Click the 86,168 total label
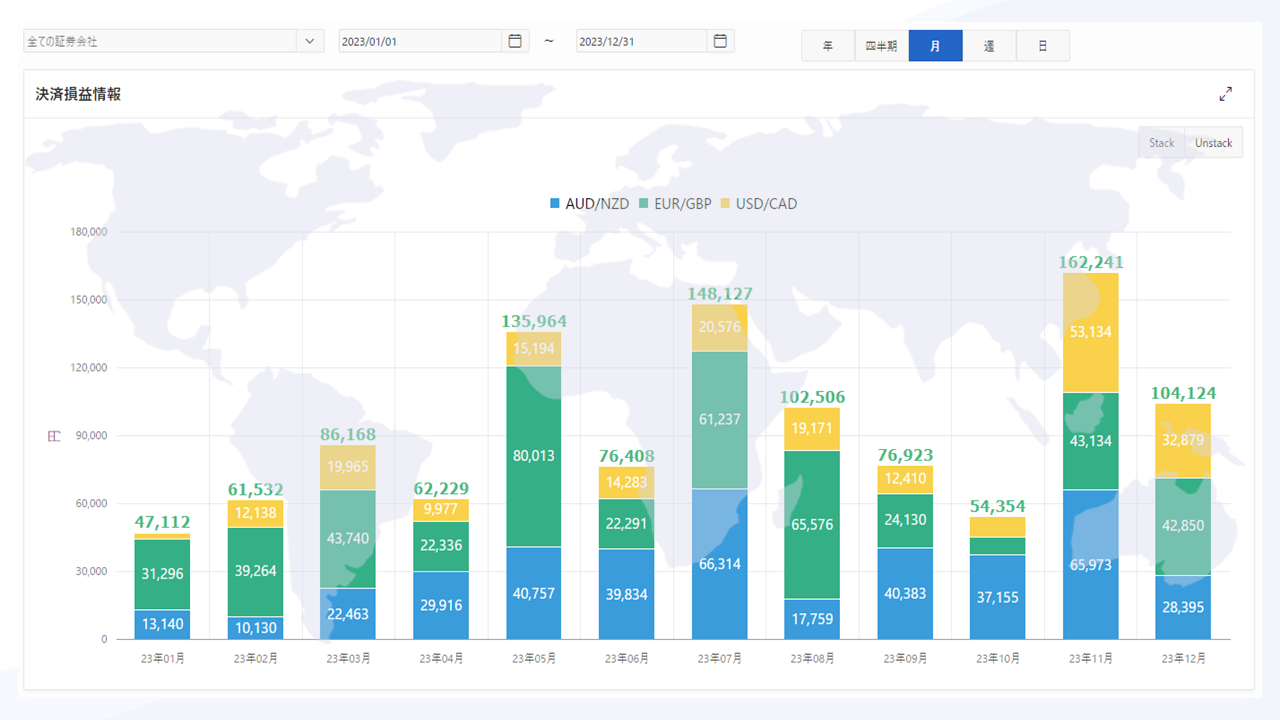This screenshot has width=1280, height=720. coord(348,435)
